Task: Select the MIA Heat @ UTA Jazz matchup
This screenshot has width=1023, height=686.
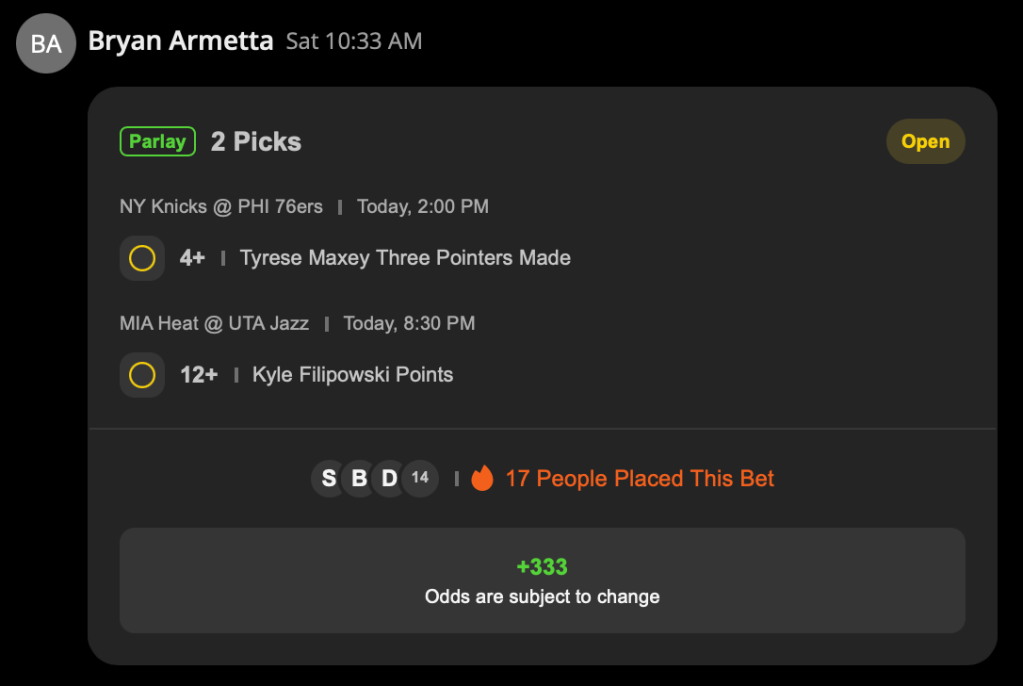Action: (214, 323)
